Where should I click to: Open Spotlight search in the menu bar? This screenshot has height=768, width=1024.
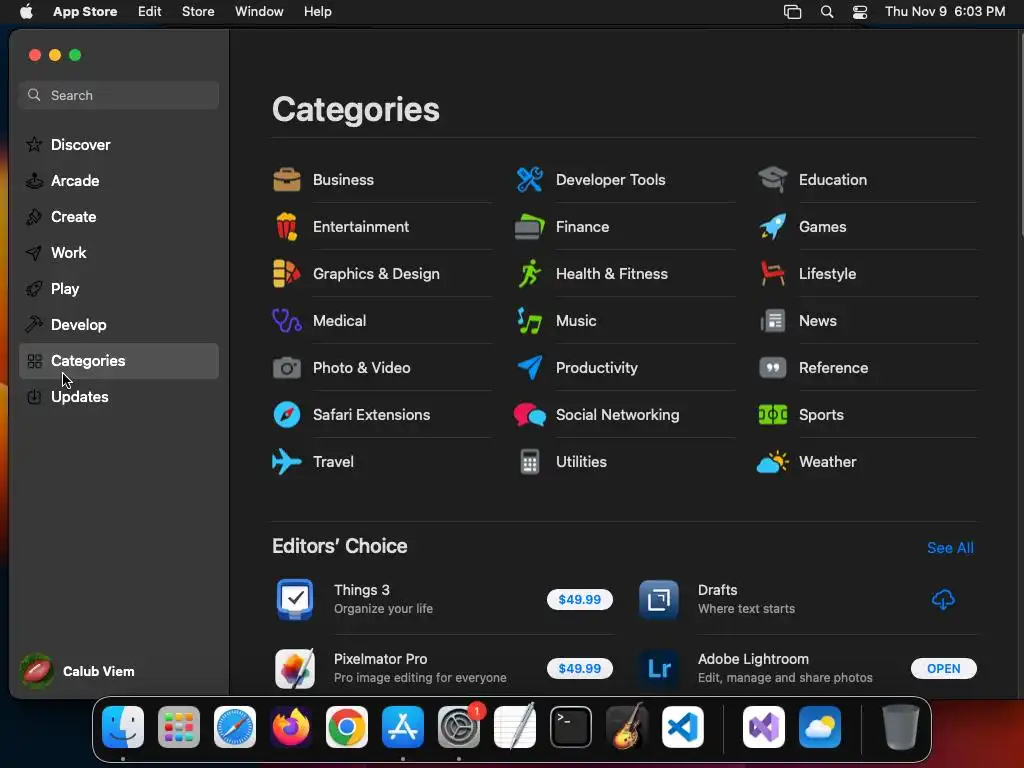pyautogui.click(x=827, y=11)
